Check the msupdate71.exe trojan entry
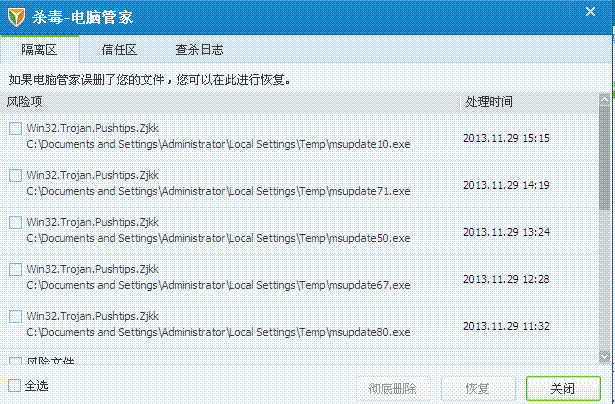This screenshot has width=615, height=404. 15,175
